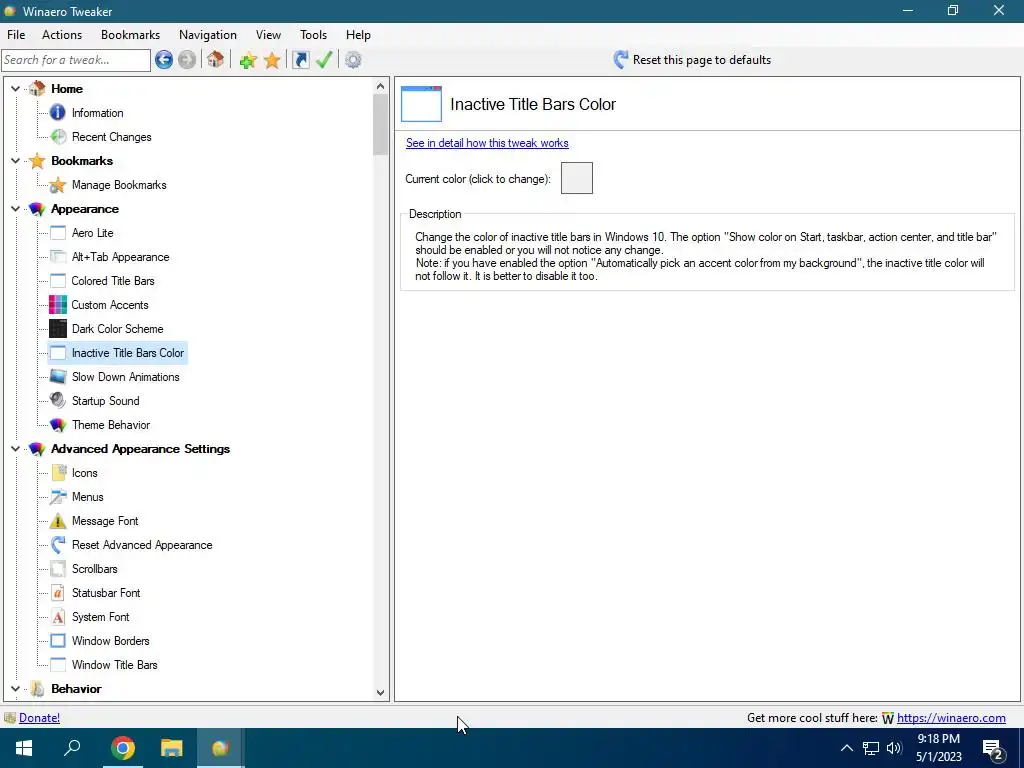Click the Theme Behavior icon
Image resolution: width=1024 pixels, height=768 pixels.
57,424
